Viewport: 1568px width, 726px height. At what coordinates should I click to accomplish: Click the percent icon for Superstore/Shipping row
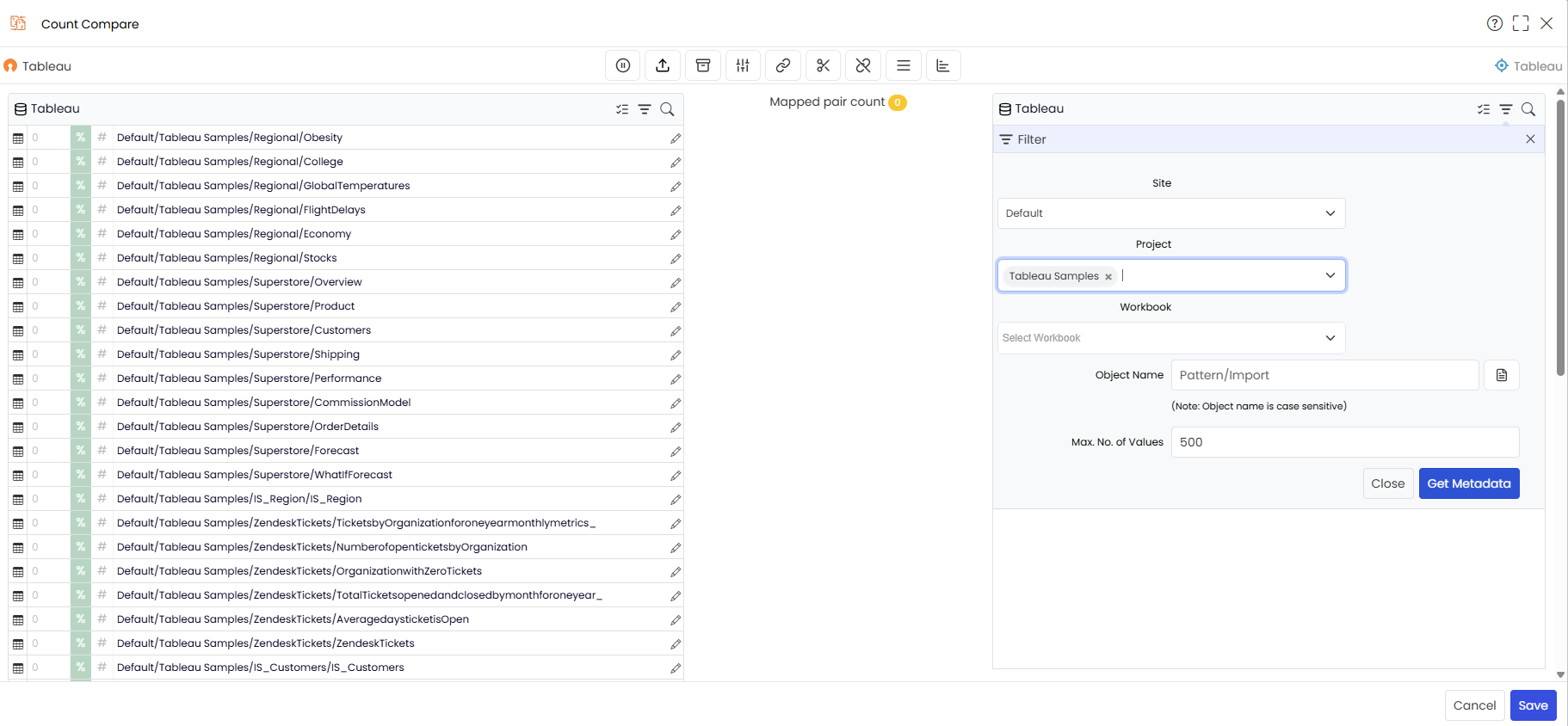(x=80, y=354)
